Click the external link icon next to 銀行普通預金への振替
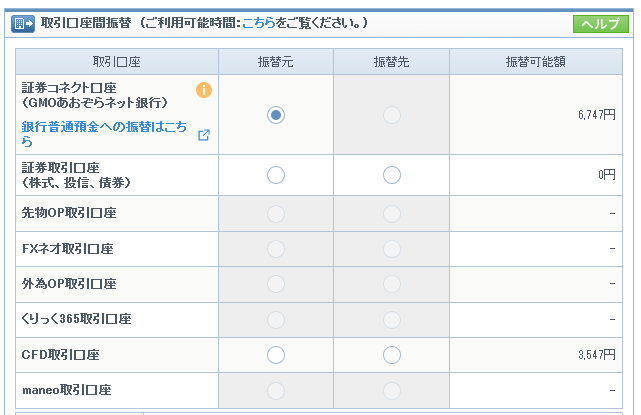 coord(204,135)
